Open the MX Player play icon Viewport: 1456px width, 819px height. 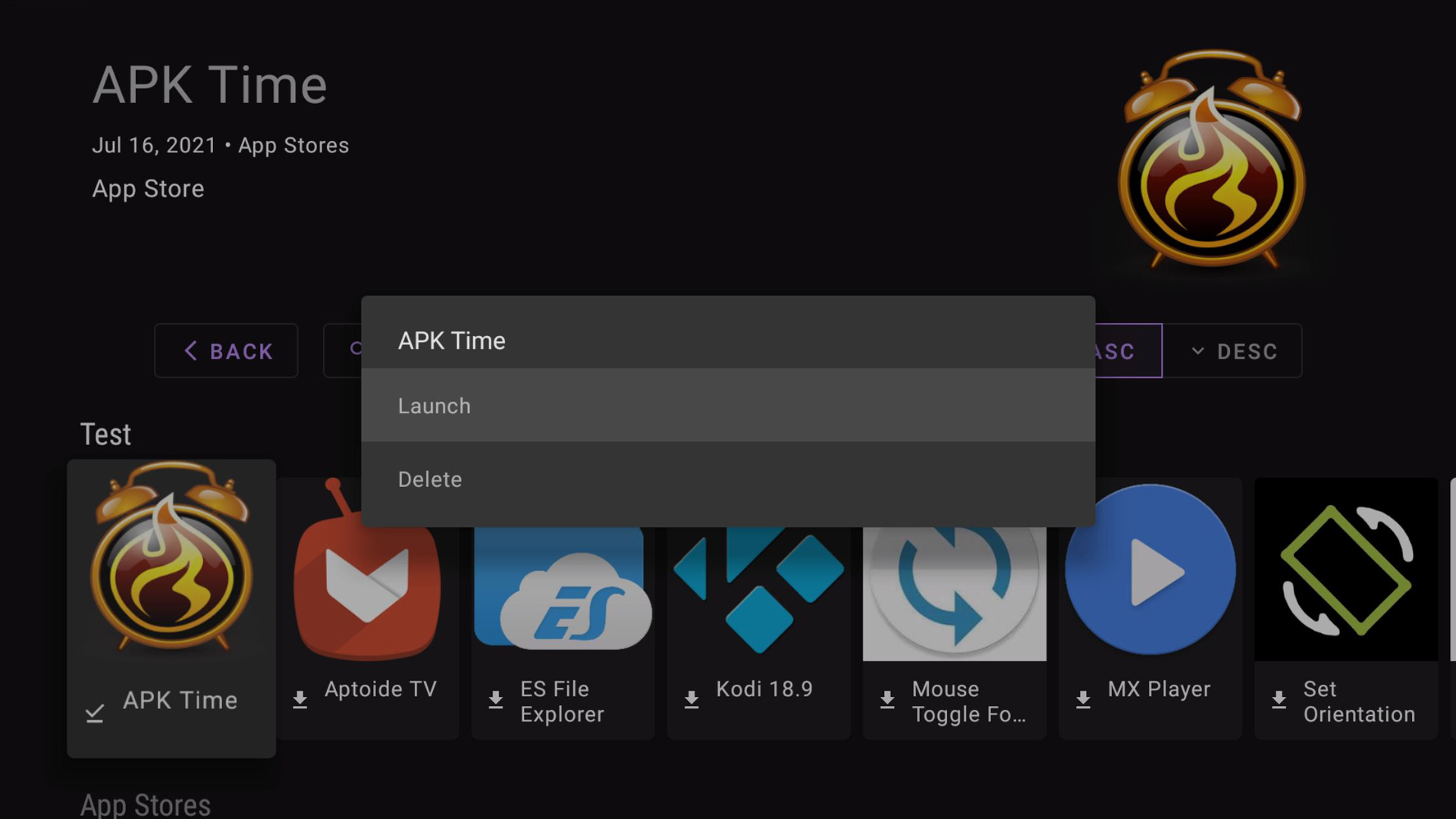pos(1150,570)
